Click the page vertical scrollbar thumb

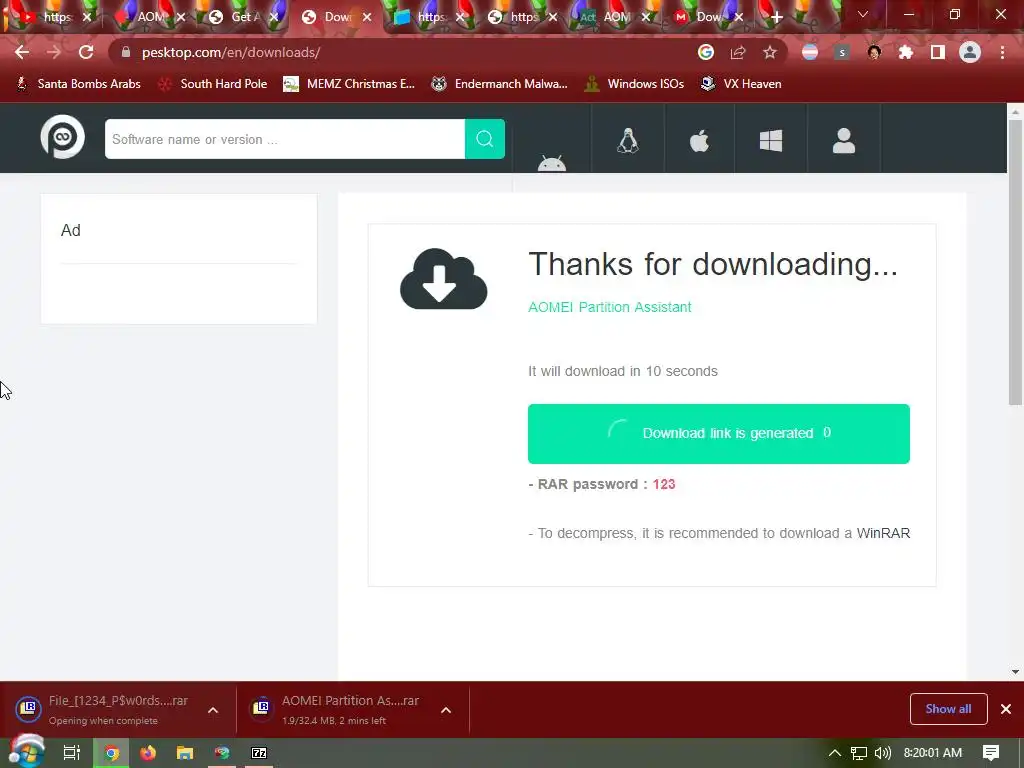click(x=1015, y=263)
